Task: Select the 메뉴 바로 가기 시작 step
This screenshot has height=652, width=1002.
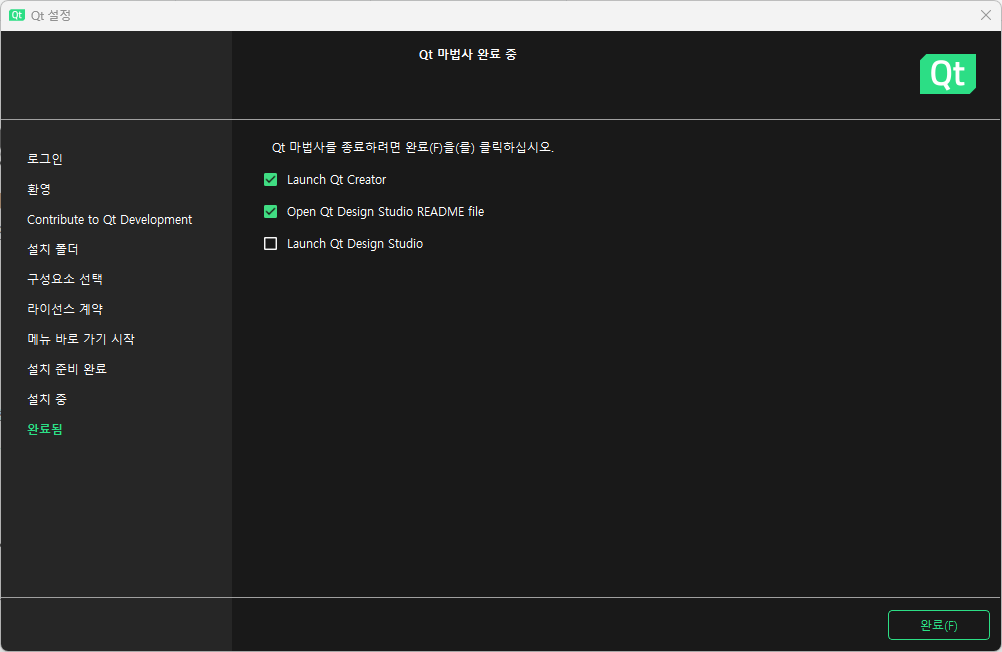Action: click(81, 339)
